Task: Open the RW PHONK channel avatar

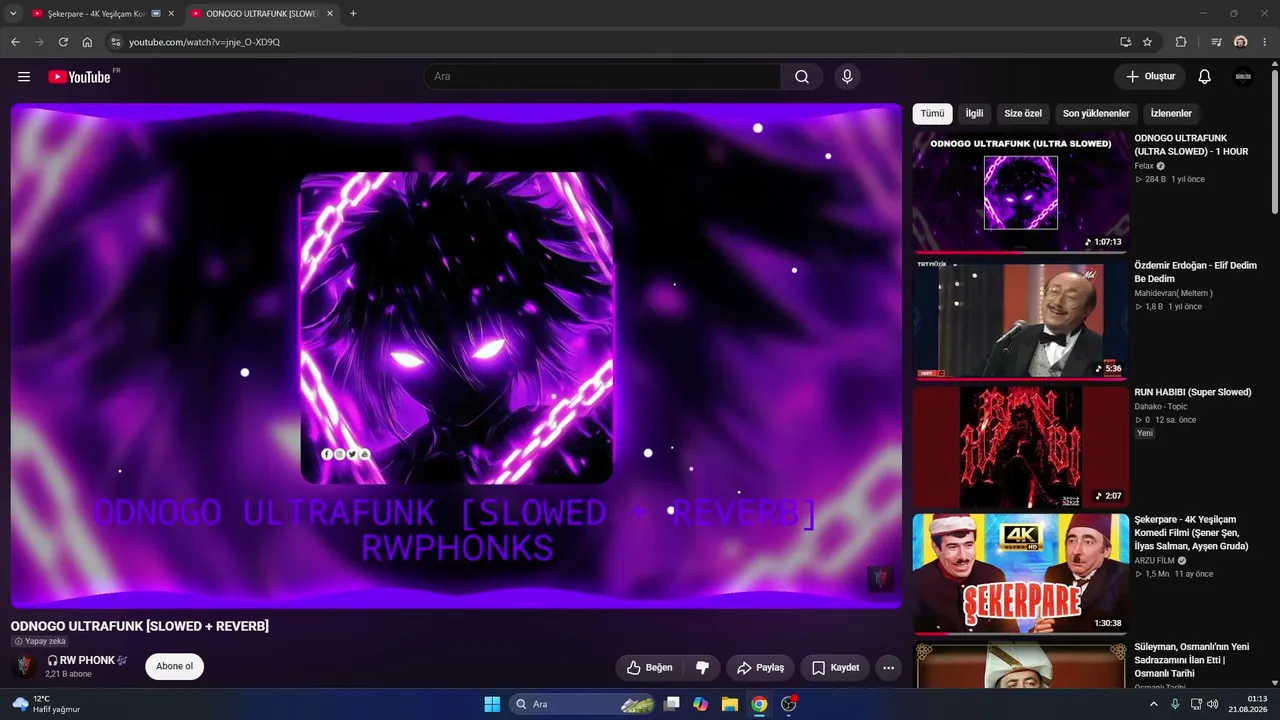Action: tap(25, 666)
